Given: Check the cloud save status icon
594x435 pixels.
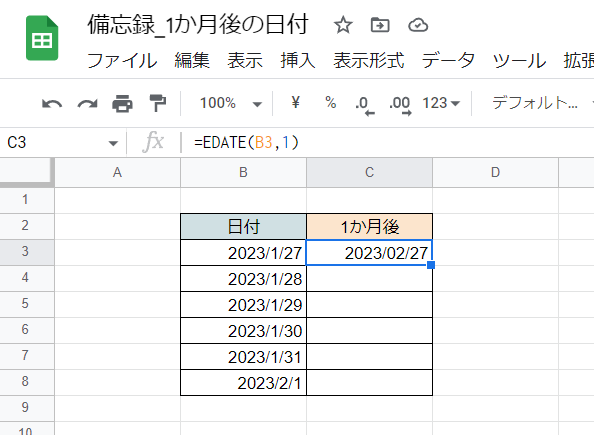Looking at the screenshot, I should coord(418,25).
